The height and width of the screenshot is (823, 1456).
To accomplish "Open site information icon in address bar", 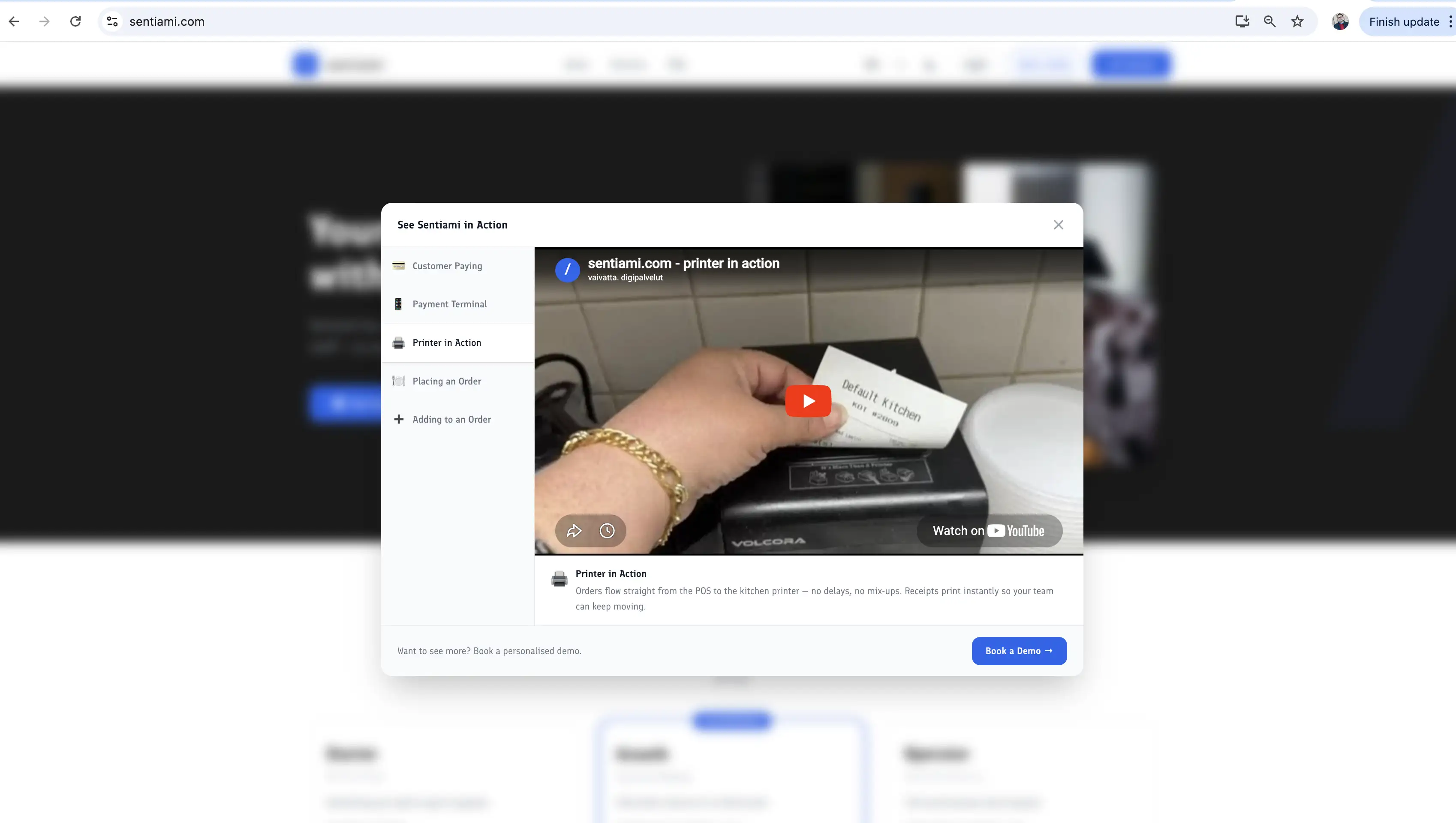I will [112, 21].
